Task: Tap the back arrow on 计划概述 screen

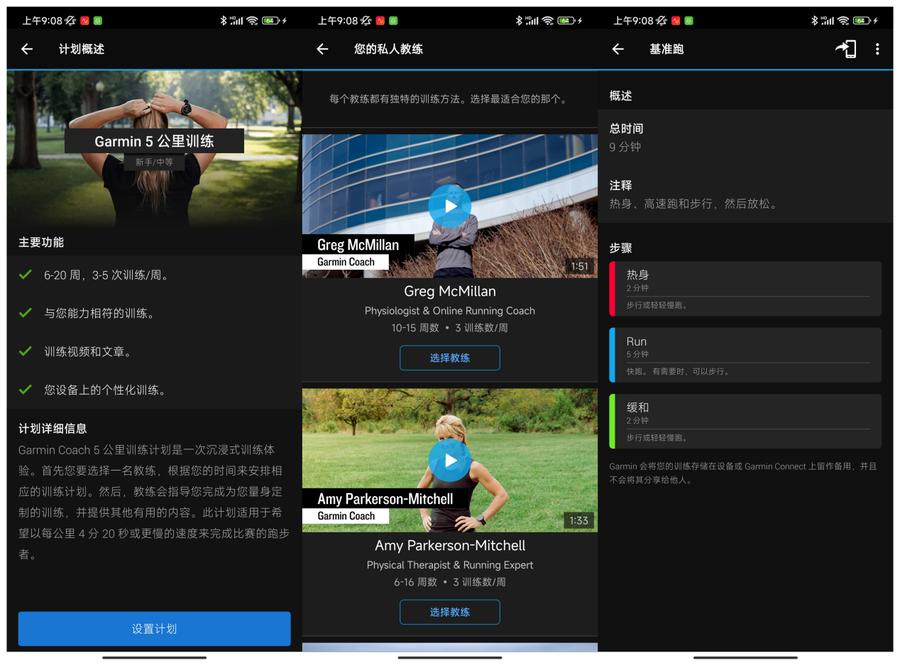Action: point(27,48)
